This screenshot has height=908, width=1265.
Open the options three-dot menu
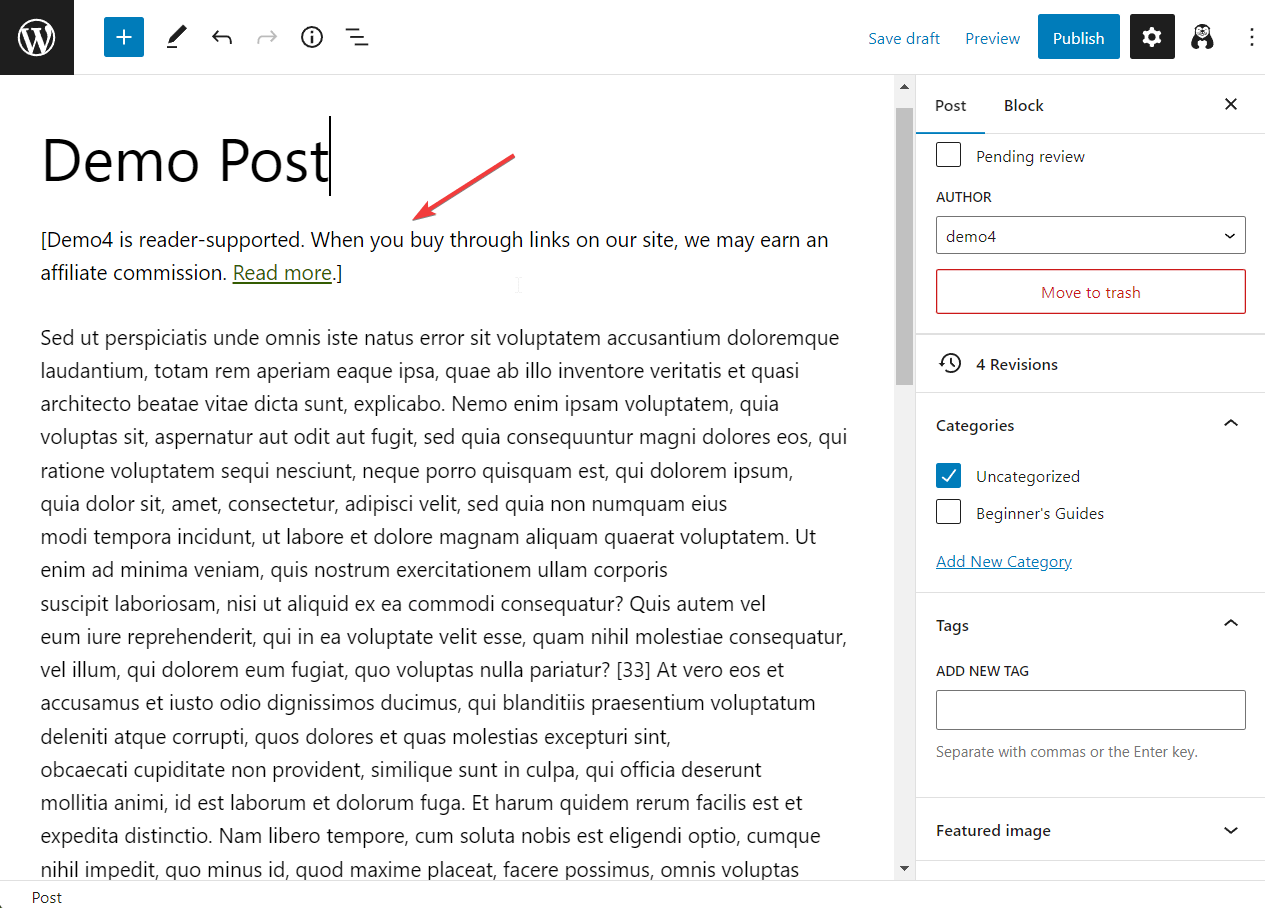(x=1251, y=38)
